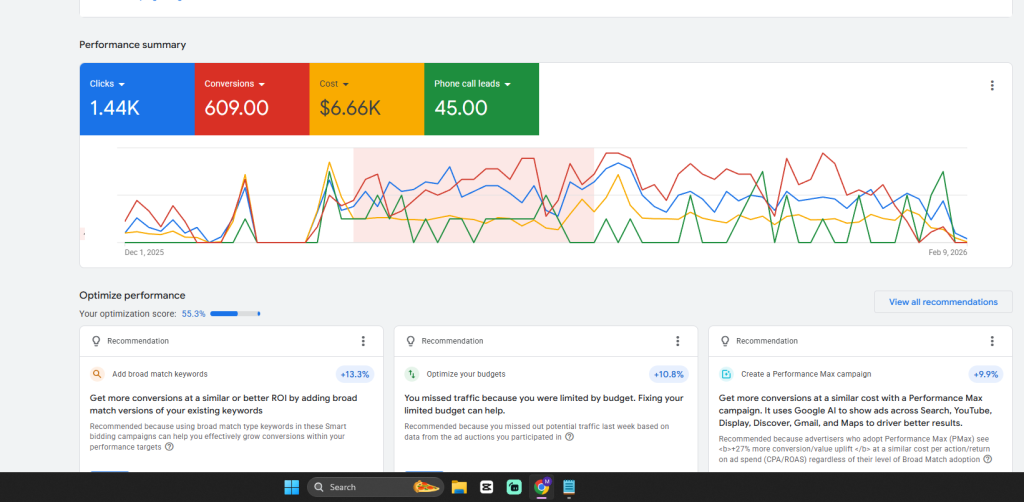
Task: Expand the Clicks metric dropdown
Action: [122, 84]
